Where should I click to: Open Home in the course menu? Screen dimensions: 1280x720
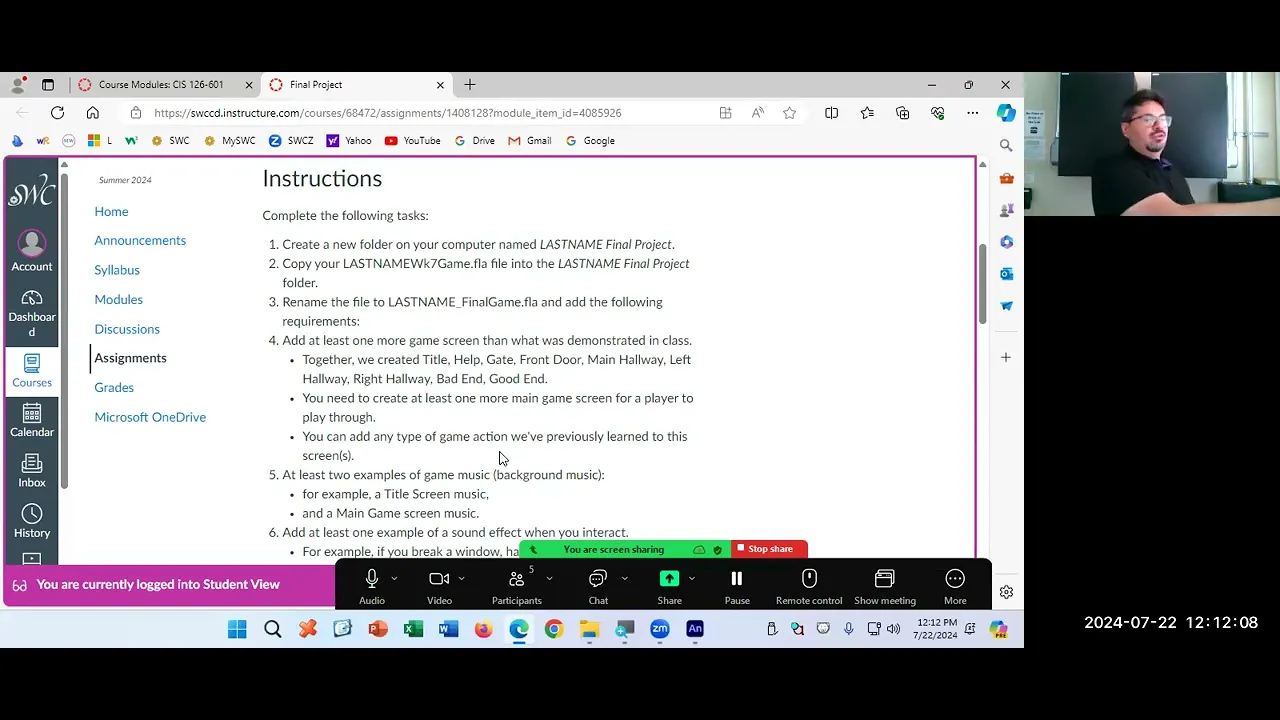coord(111,211)
